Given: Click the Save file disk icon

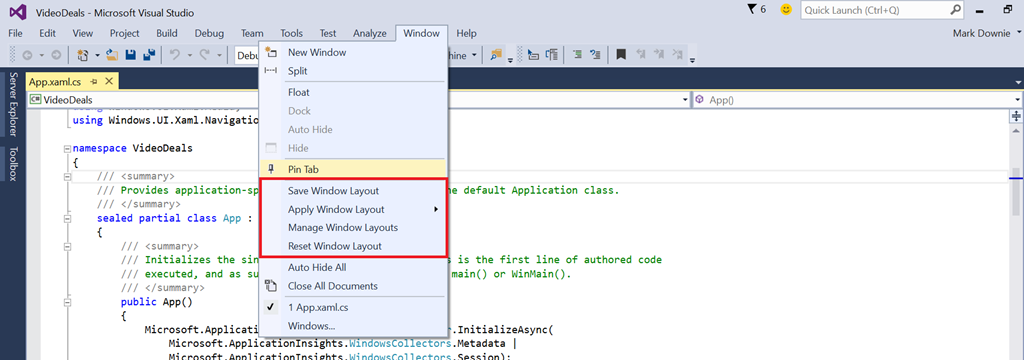Looking at the screenshot, I should (x=131, y=56).
